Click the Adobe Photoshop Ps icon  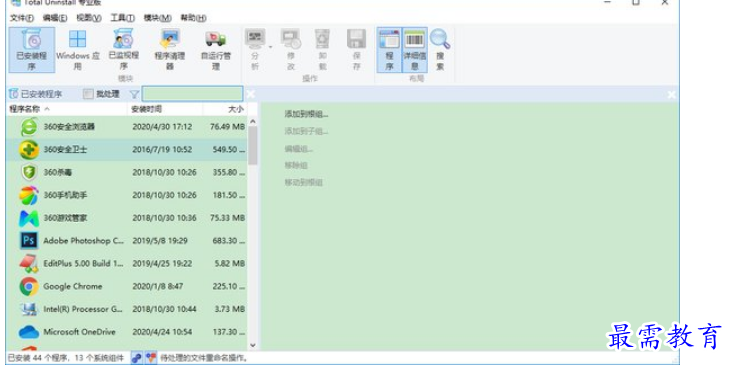(29, 241)
